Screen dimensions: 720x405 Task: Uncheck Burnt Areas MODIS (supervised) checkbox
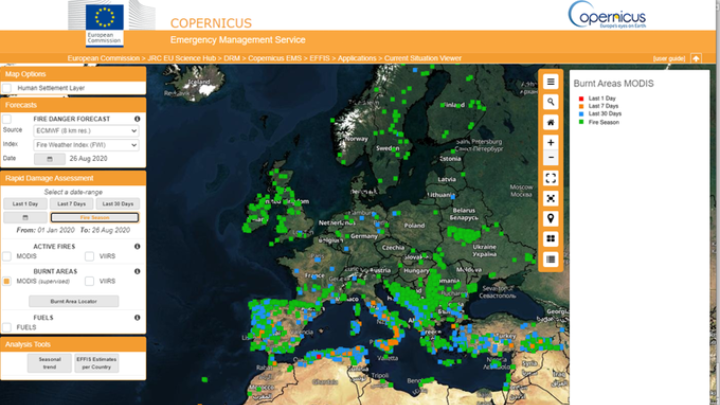click(x=7, y=281)
